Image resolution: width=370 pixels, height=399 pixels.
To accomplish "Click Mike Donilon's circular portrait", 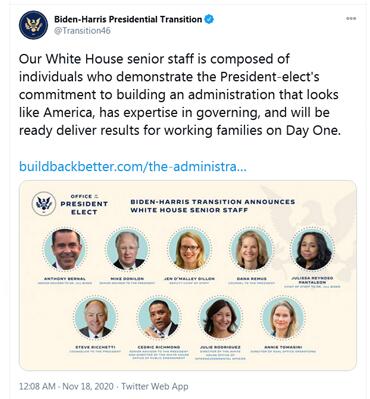I will [x=127, y=250].
